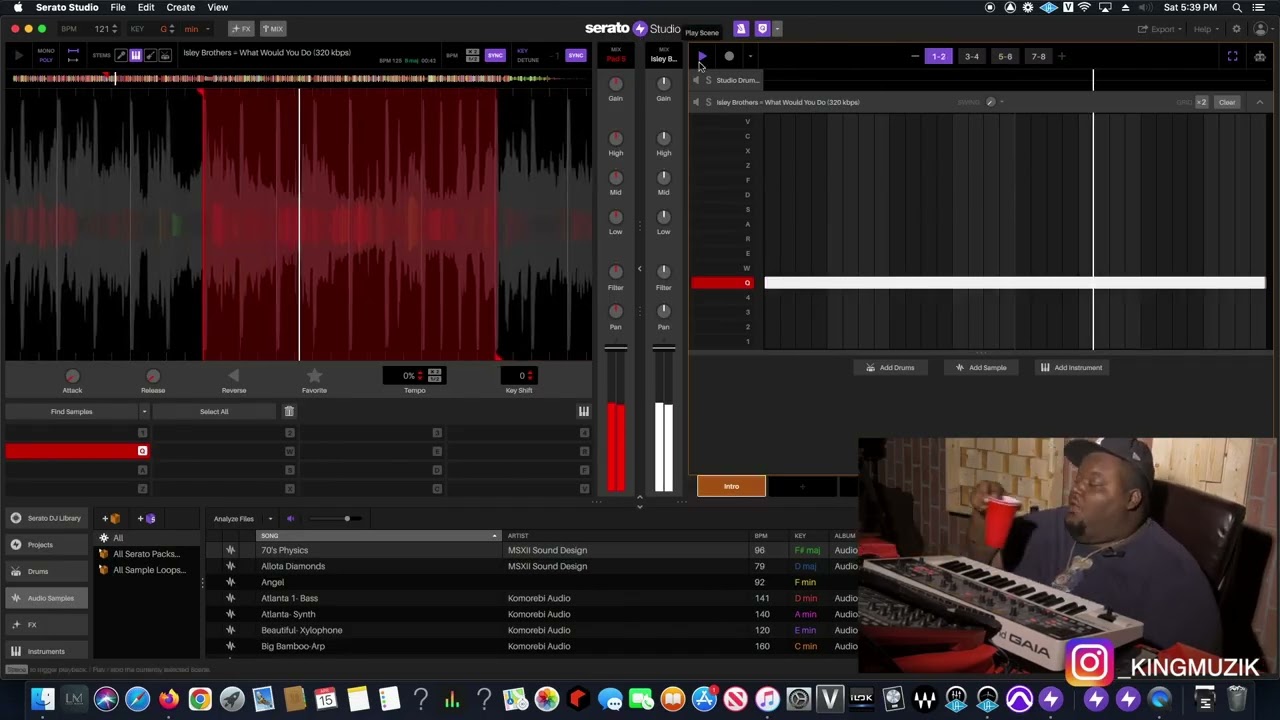Switch to bars 5-6 tab

click(x=1005, y=56)
